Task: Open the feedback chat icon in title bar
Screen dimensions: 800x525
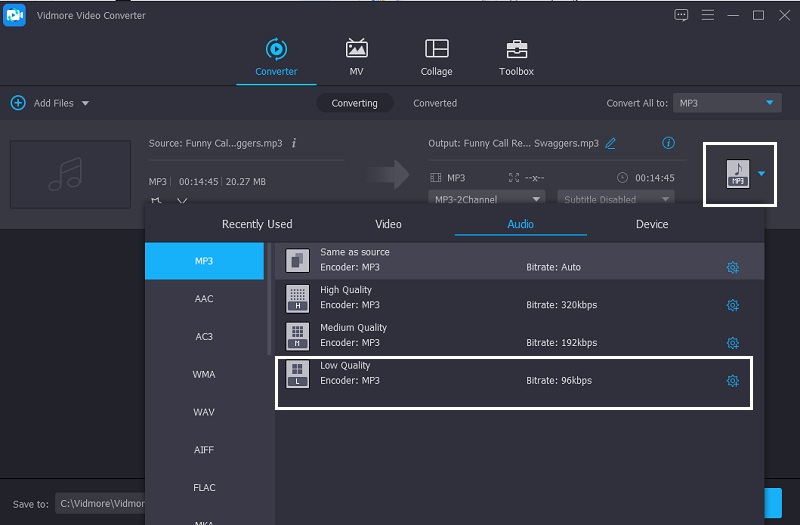Action: coord(682,15)
